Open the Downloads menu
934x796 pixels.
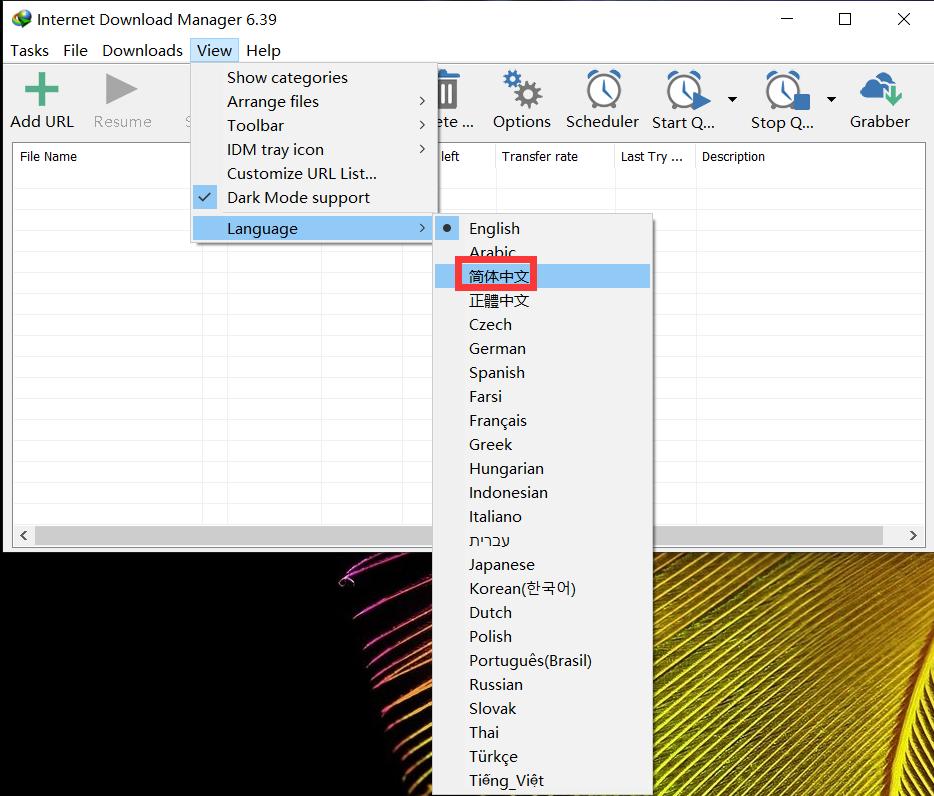coord(142,51)
